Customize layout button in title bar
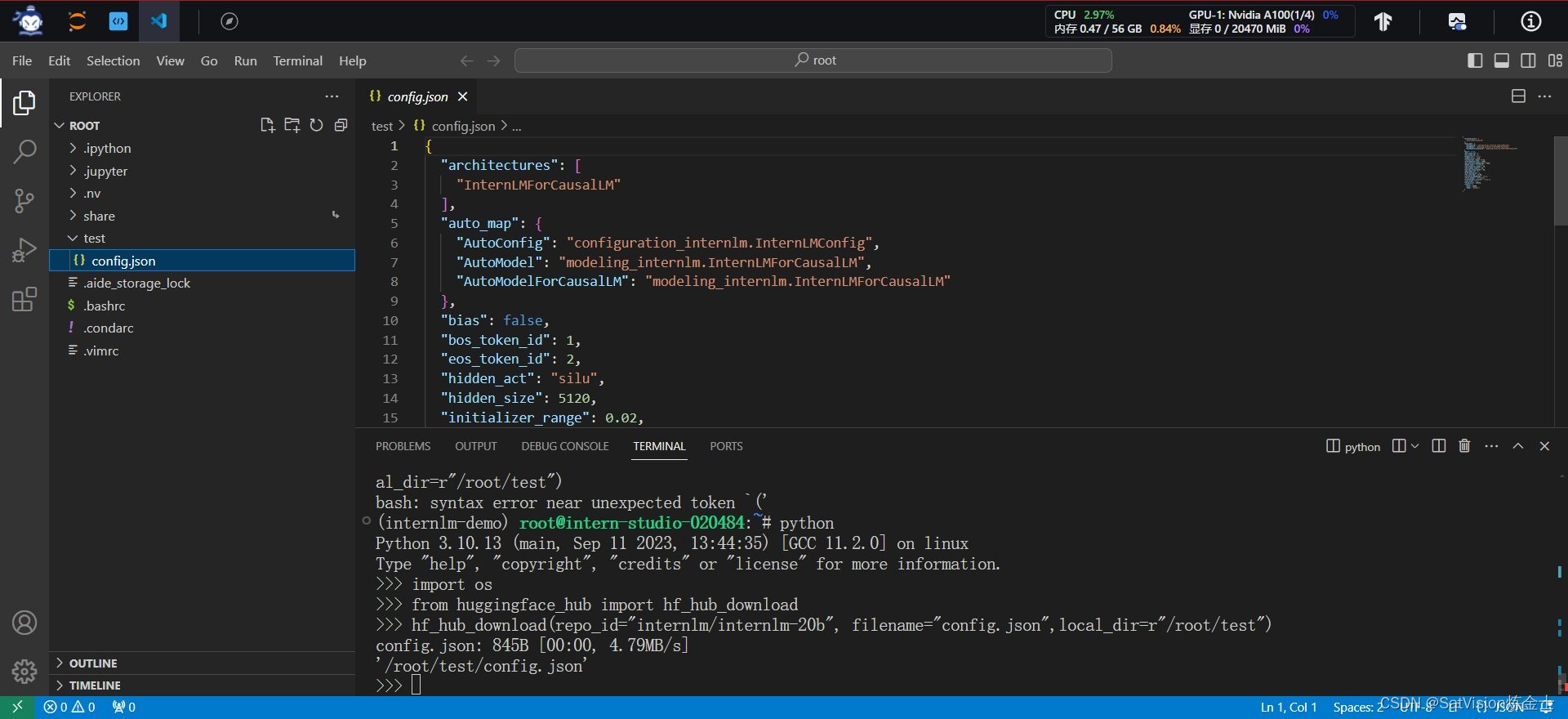1568x719 pixels. 1555,60
